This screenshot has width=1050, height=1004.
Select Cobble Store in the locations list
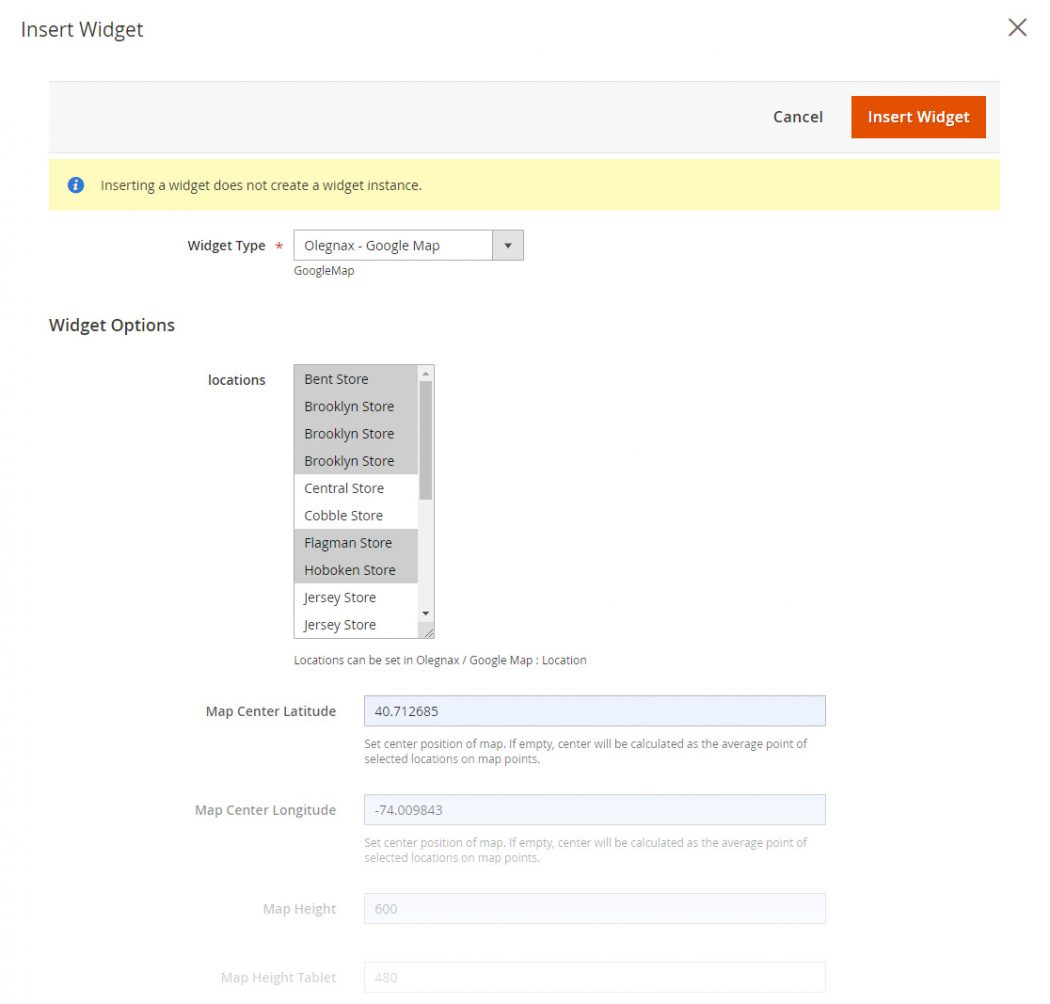pyautogui.click(x=343, y=515)
